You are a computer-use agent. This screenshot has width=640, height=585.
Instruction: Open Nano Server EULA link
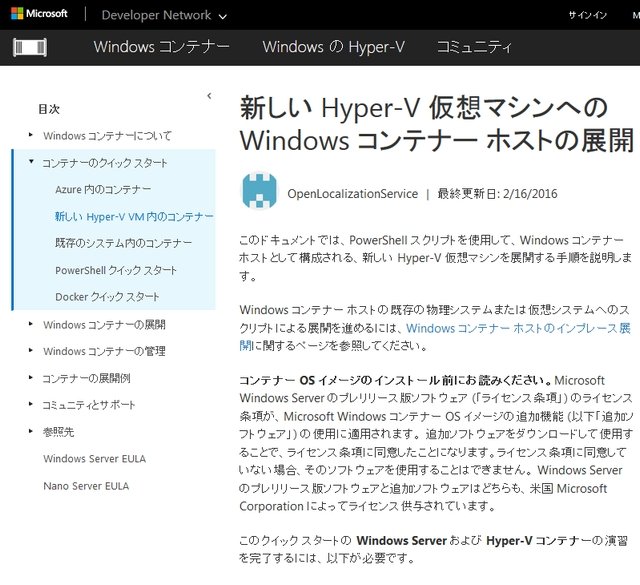click(x=86, y=486)
